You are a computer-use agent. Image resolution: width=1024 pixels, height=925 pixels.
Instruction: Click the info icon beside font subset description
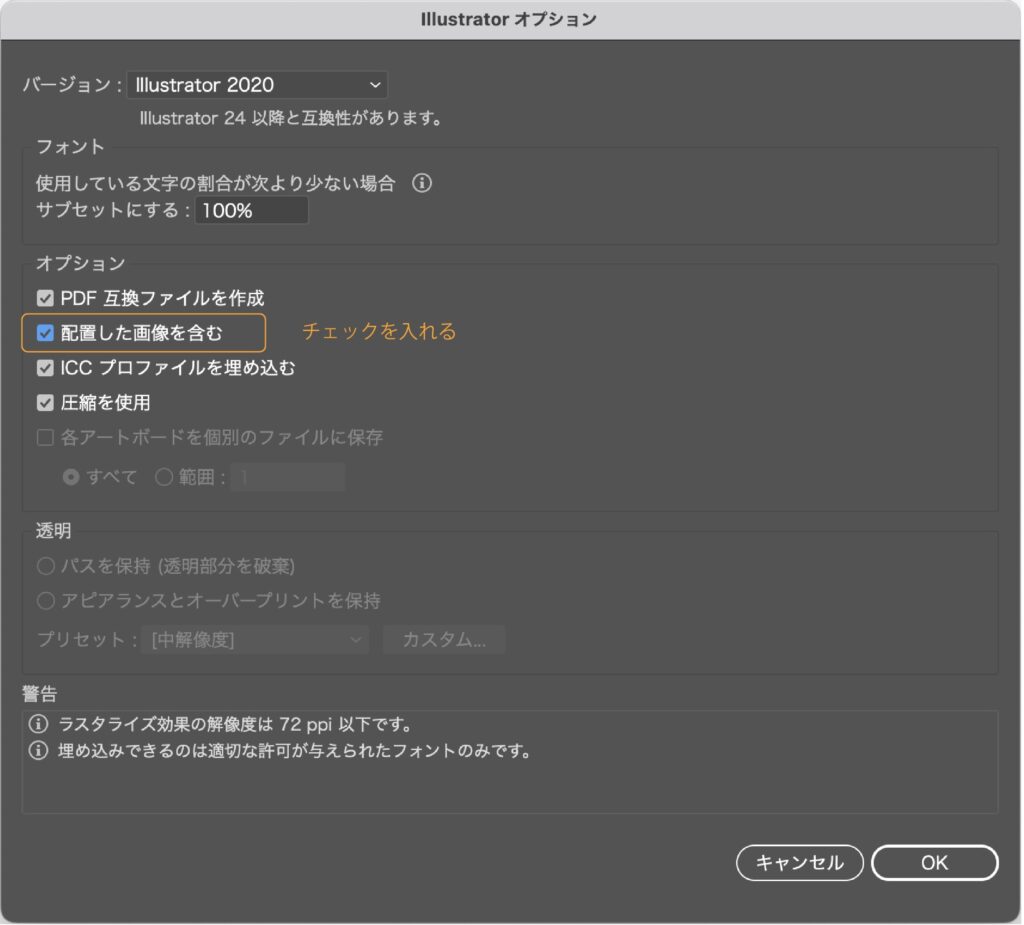click(x=422, y=183)
